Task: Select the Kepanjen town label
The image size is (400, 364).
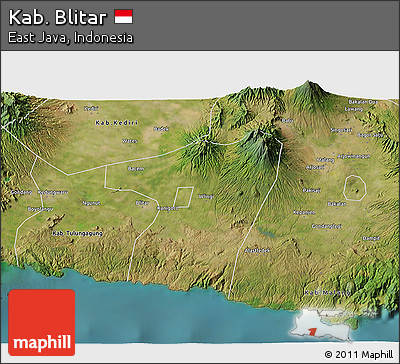Action: (304, 212)
